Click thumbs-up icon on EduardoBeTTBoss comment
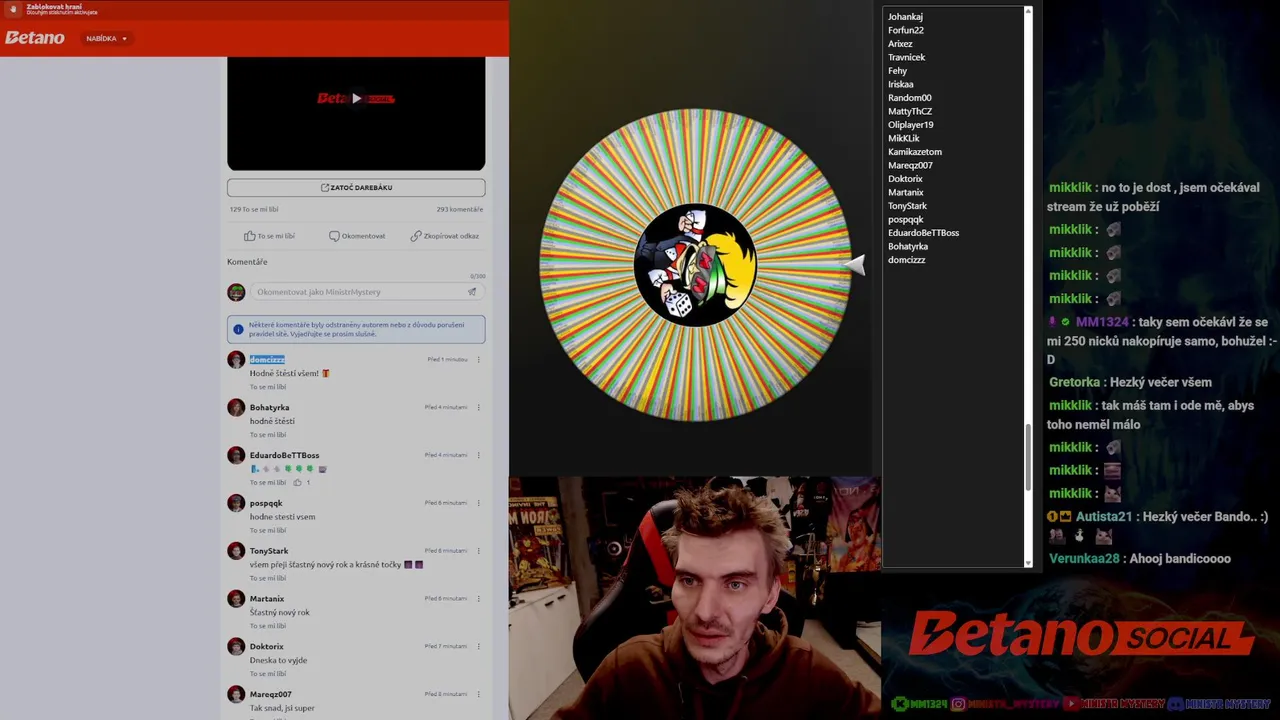Viewport: 1280px width, 720px height. pos(297,482)
